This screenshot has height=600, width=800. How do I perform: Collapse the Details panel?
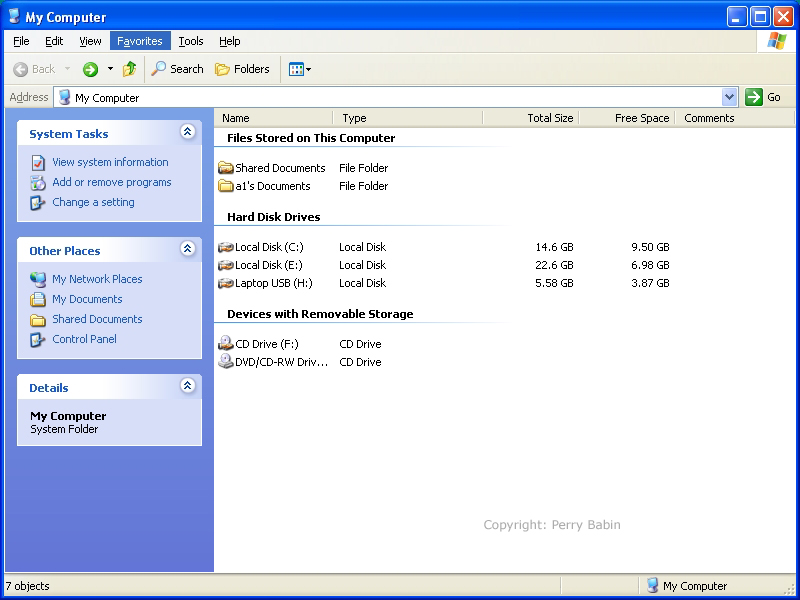(187, 385)
